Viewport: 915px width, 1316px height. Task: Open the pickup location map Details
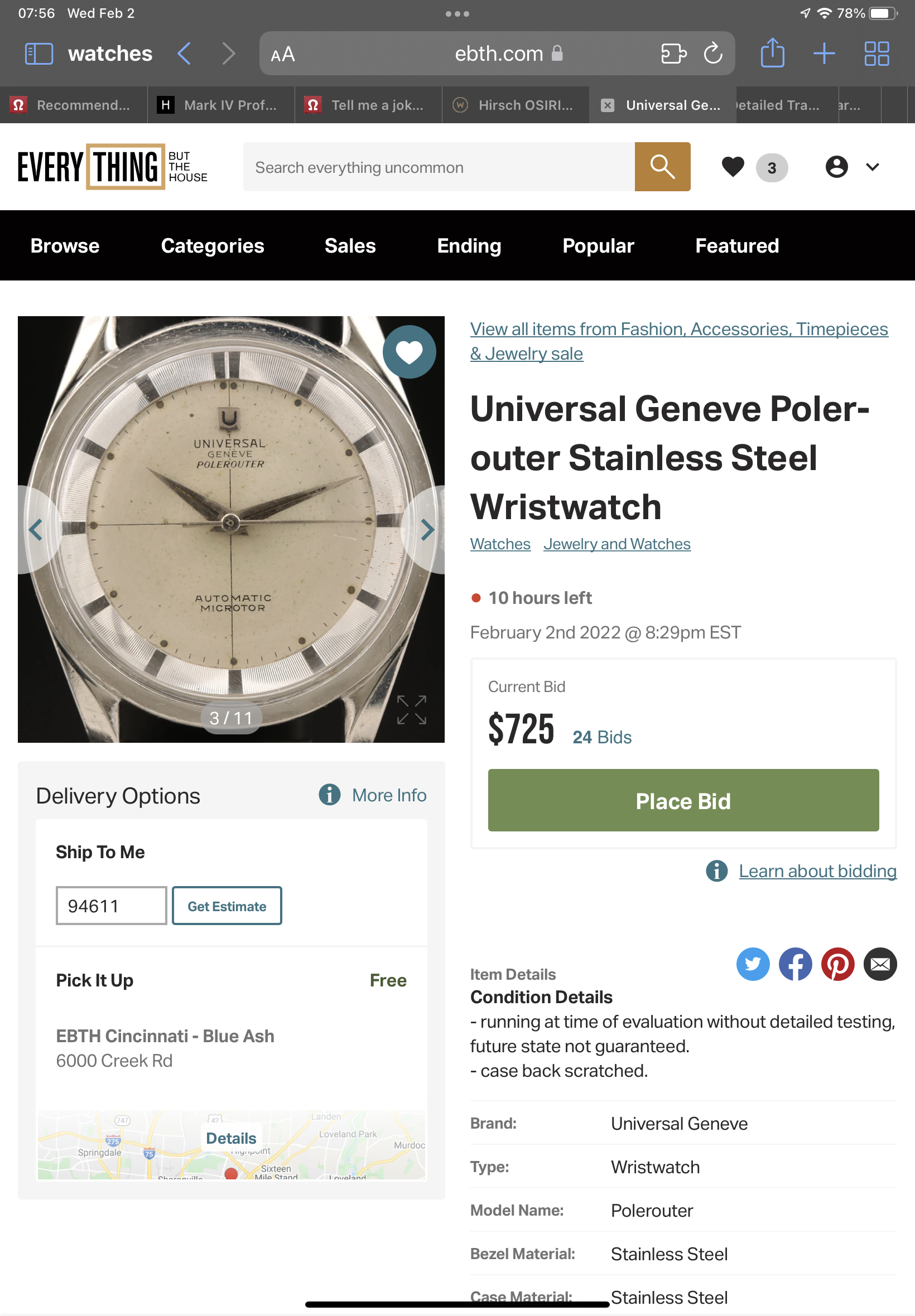(231, 1138)
